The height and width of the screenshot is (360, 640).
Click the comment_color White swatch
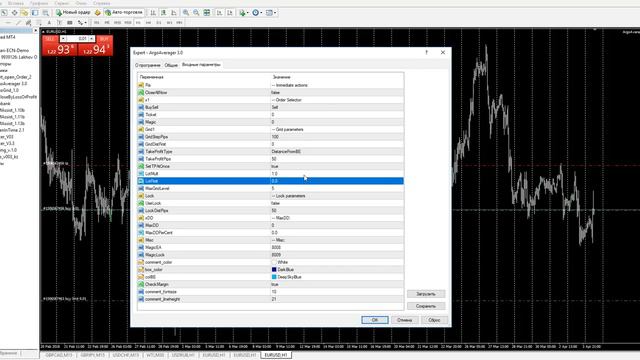coord(274,262)
